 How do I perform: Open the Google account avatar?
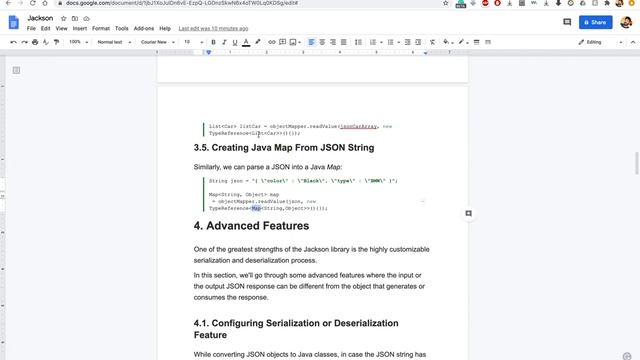[x=626, y=22]
